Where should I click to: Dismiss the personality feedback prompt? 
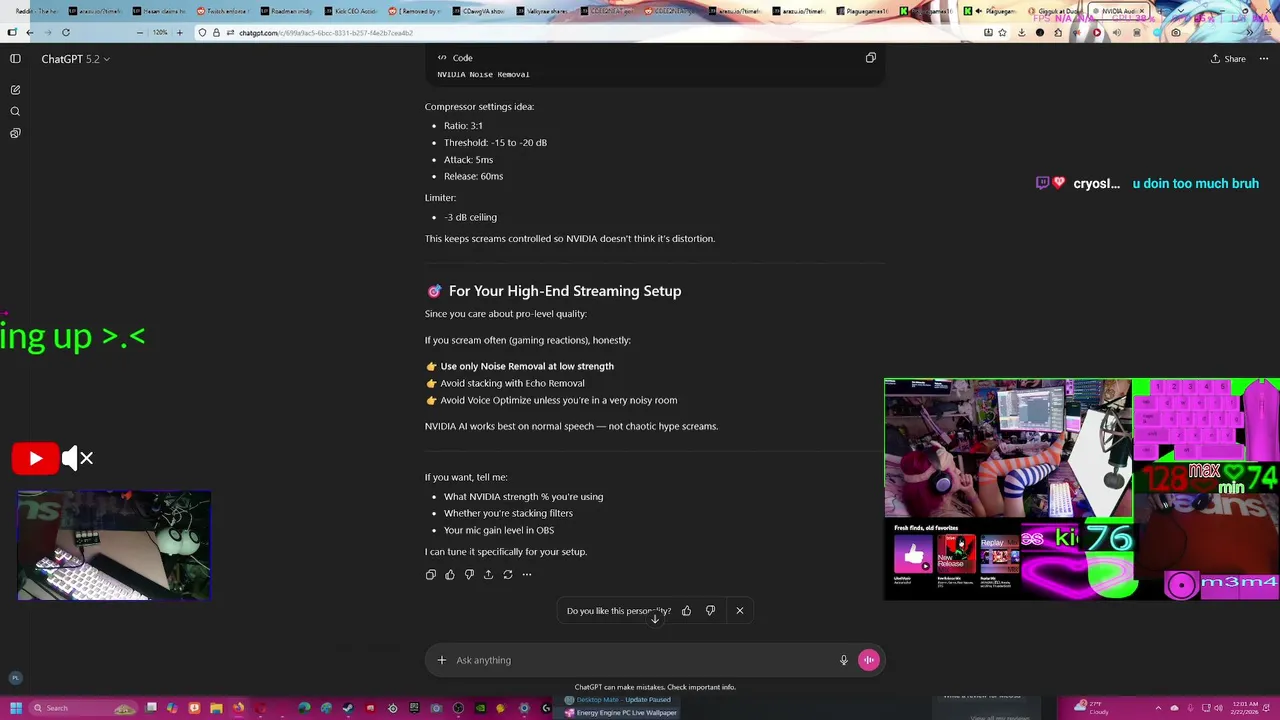[x=740, y=610]
